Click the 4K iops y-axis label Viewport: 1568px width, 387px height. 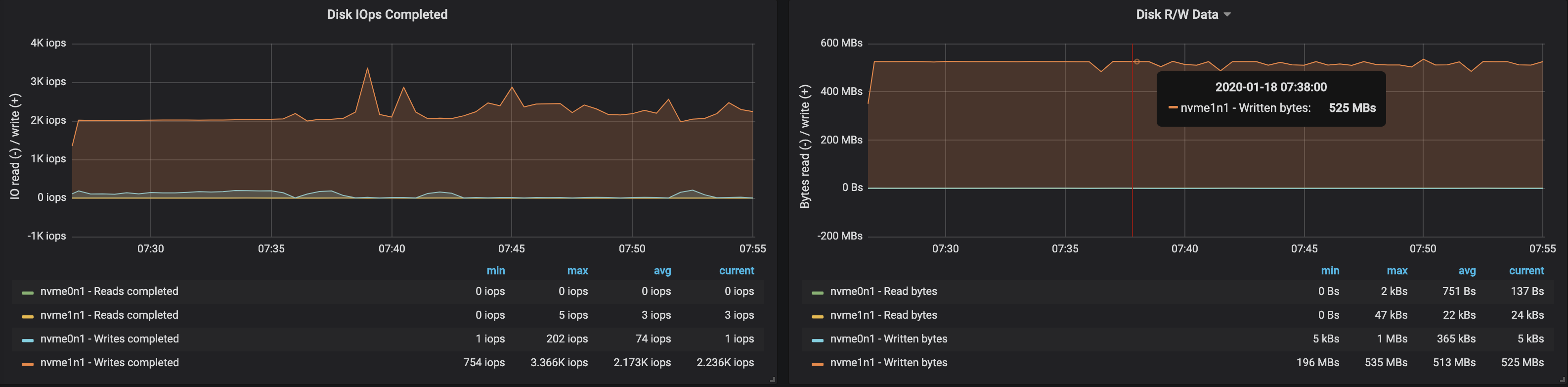(48, 43)
